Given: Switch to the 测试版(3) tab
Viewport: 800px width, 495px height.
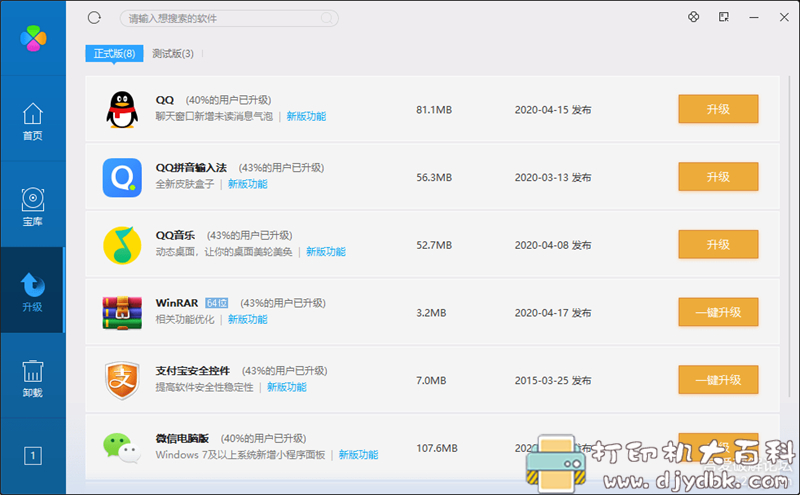Looking at the screenshot, I should click(173, 54).
